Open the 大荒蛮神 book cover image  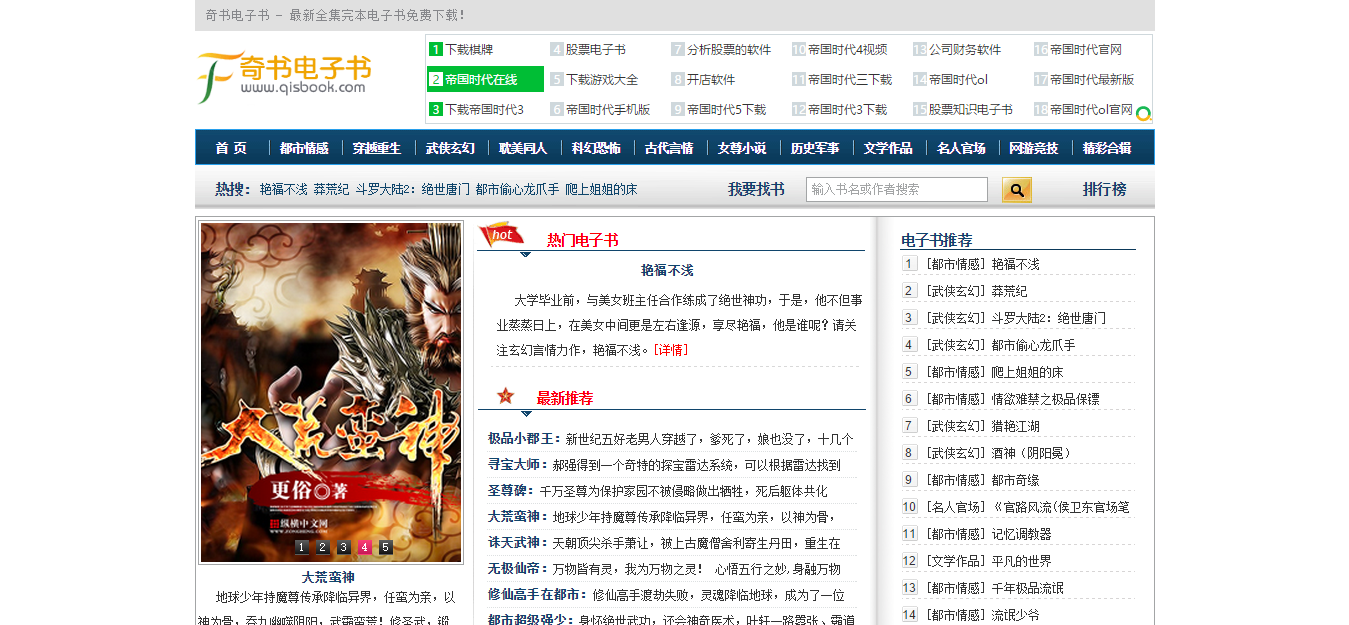point(331,392)
